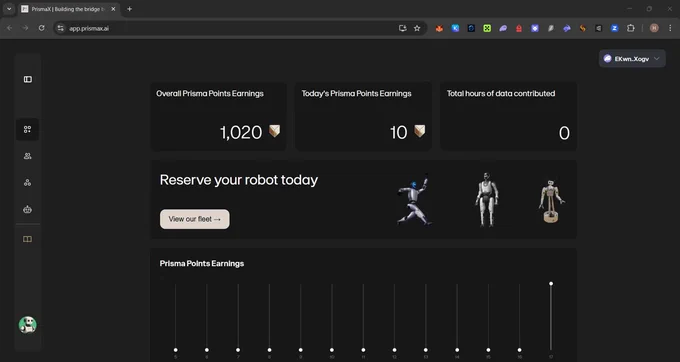Open the book documentation icon in sidebar

tap(27, 239)
